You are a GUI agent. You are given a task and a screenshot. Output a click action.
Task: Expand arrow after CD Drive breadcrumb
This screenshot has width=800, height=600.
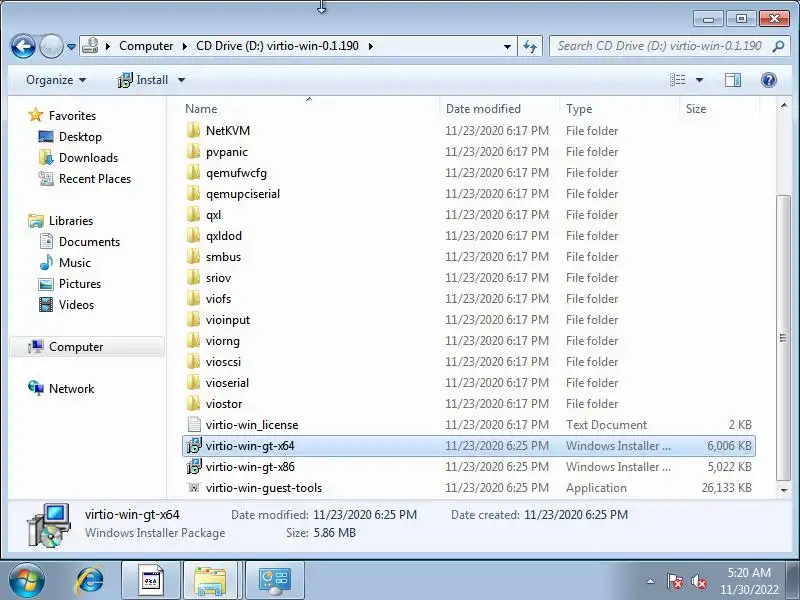pos(370,46)
